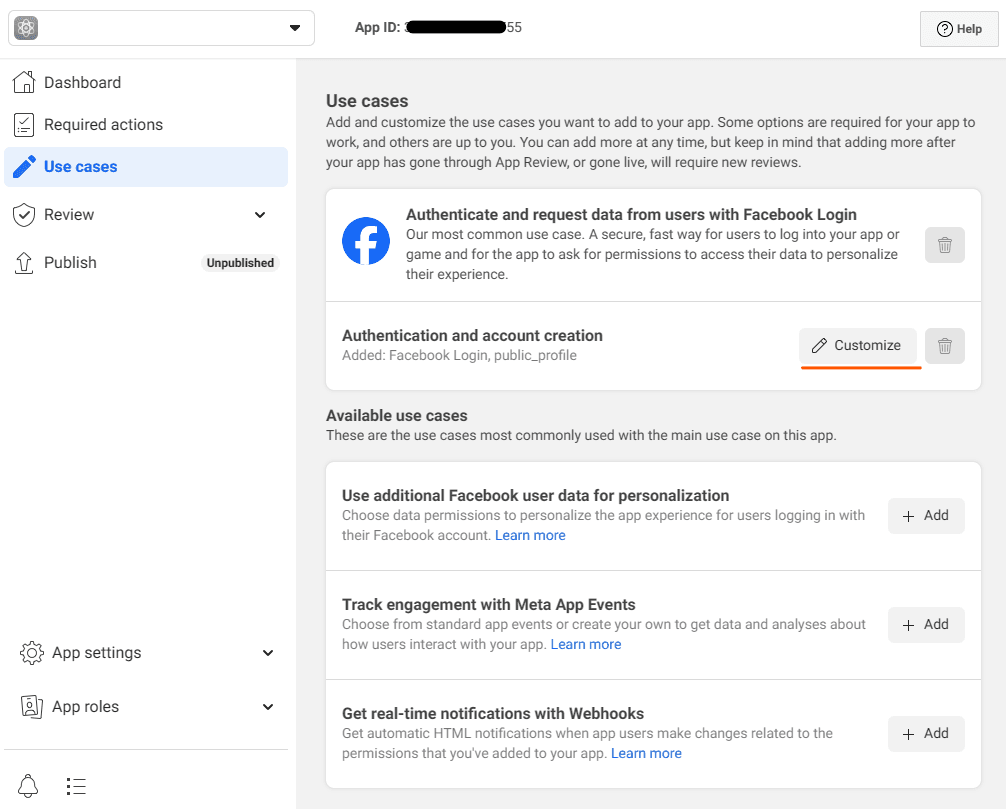The image size is (1006, 809).
Task: Expand the App roles chevron
Action: pos(268,707)
